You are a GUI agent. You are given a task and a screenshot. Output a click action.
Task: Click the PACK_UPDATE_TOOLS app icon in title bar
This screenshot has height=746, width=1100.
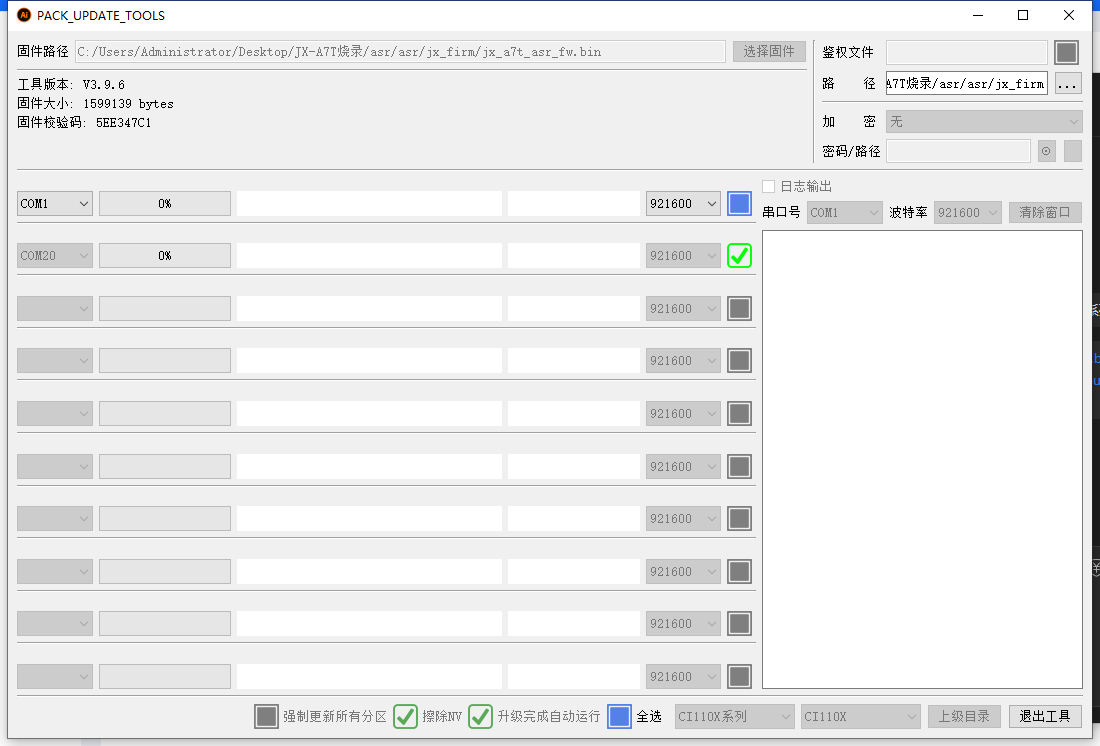(24, 15)
